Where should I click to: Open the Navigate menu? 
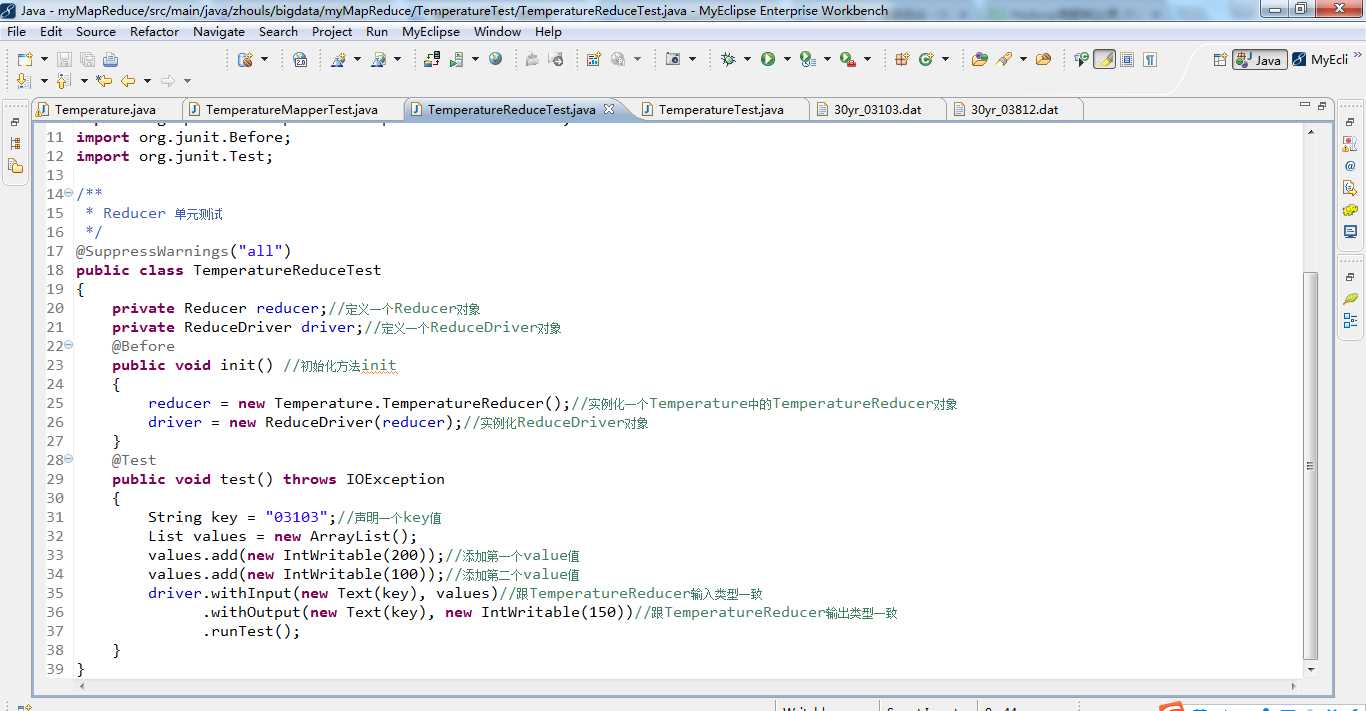219,32
